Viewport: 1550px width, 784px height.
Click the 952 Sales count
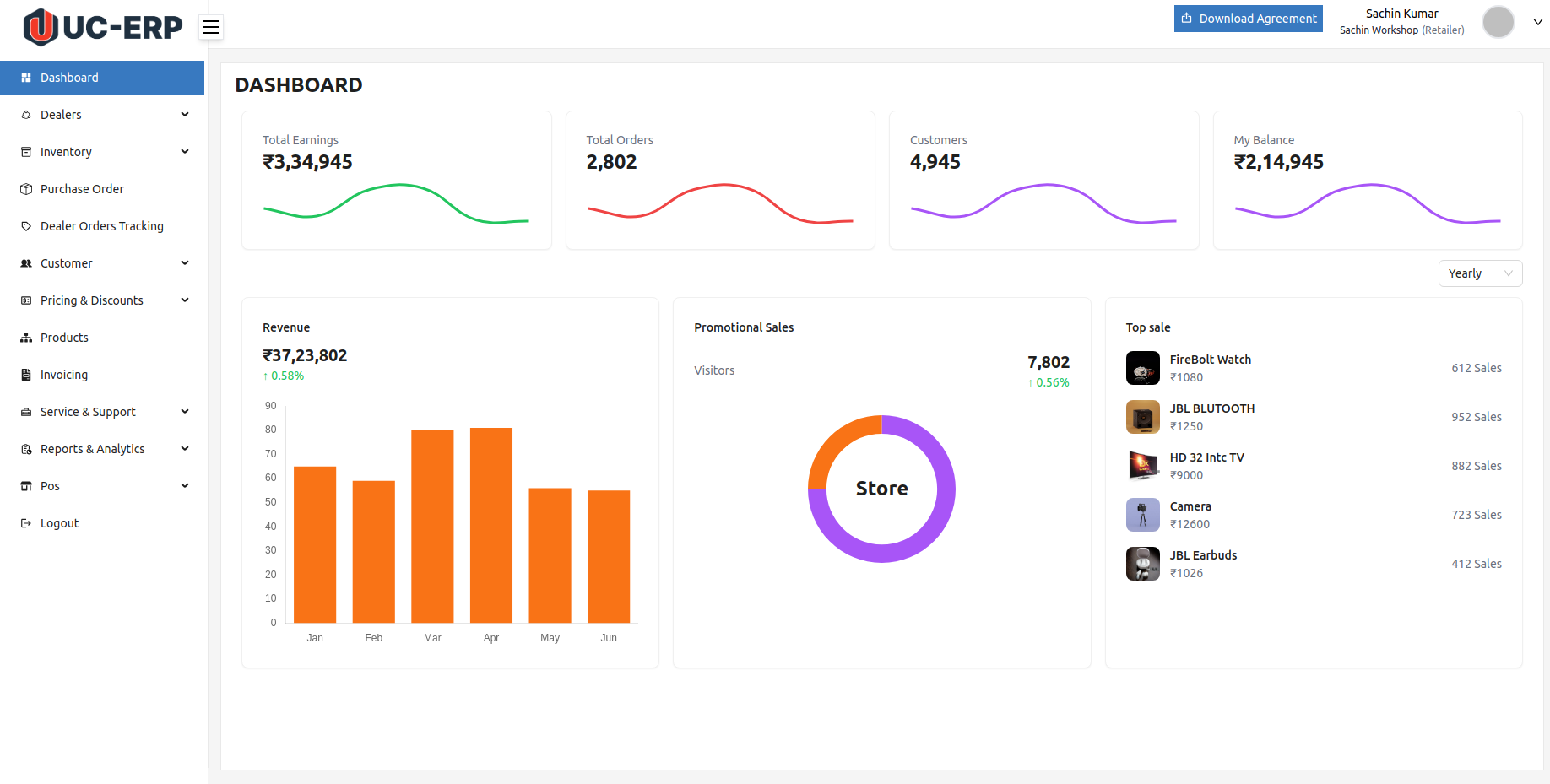point(1477,417)
